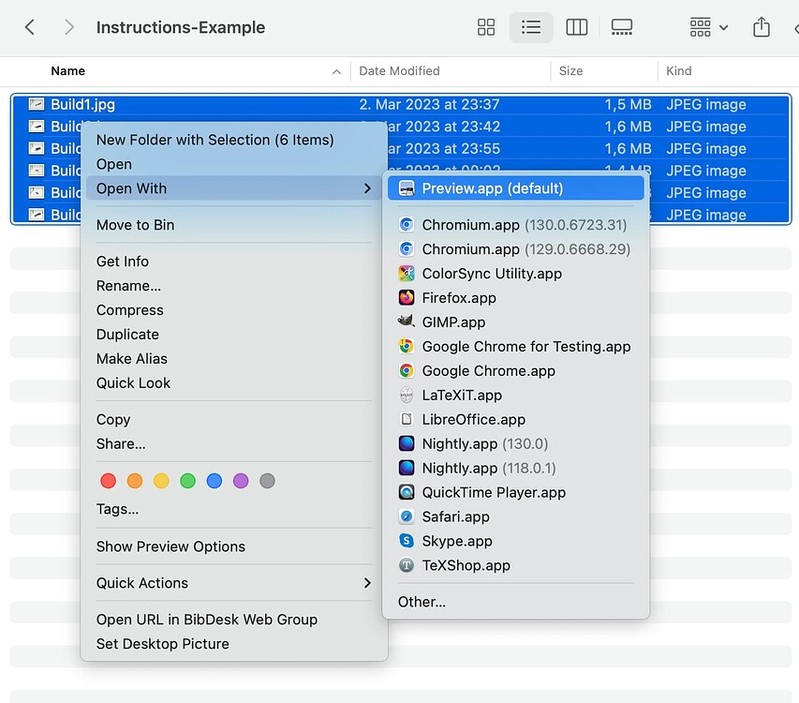Image resolution: width=799 pixels, height=703 pixels.
Task: Choose New Folder with Selection (6 Items)
Action: pos(214,140)
